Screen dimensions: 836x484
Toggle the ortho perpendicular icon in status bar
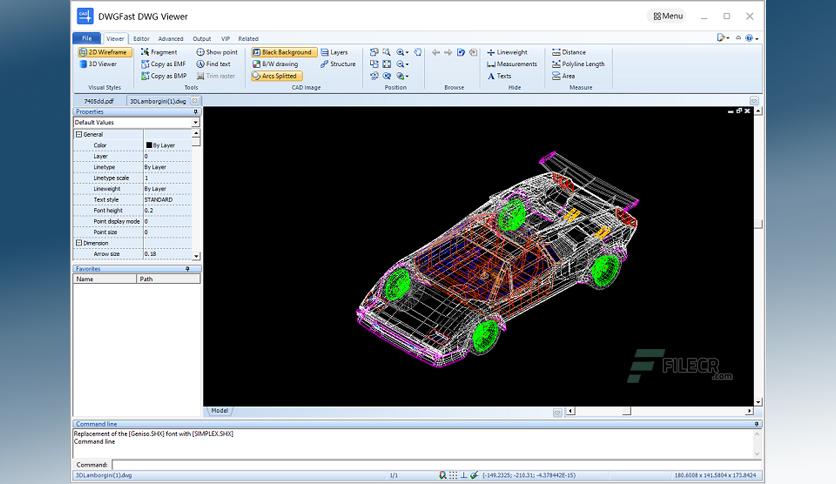(x=463, y=475)
